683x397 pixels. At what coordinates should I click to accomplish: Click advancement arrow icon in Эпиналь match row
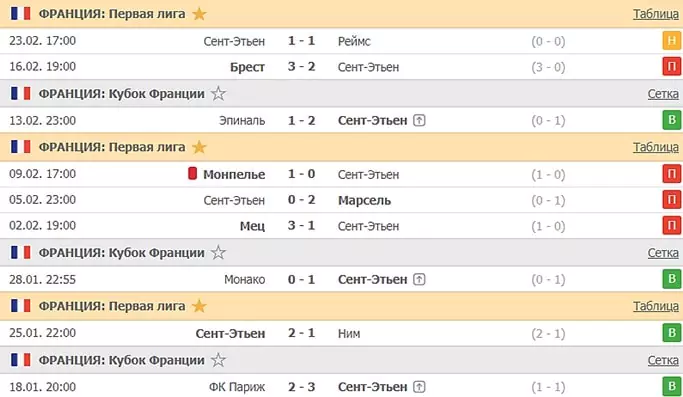click(419, 120)
